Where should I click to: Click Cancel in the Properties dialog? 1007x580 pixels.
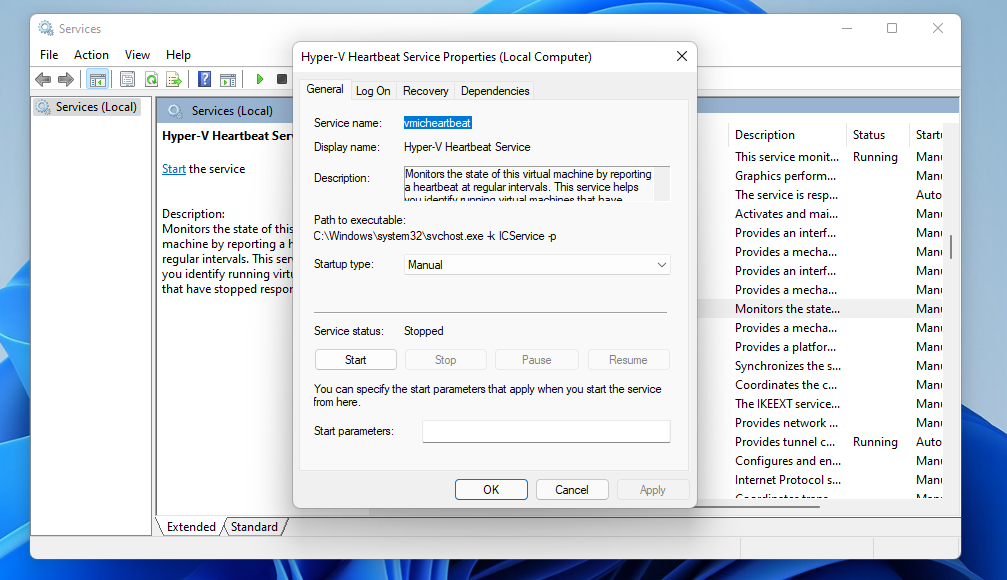pyautogui.click(x=572, y=489)
